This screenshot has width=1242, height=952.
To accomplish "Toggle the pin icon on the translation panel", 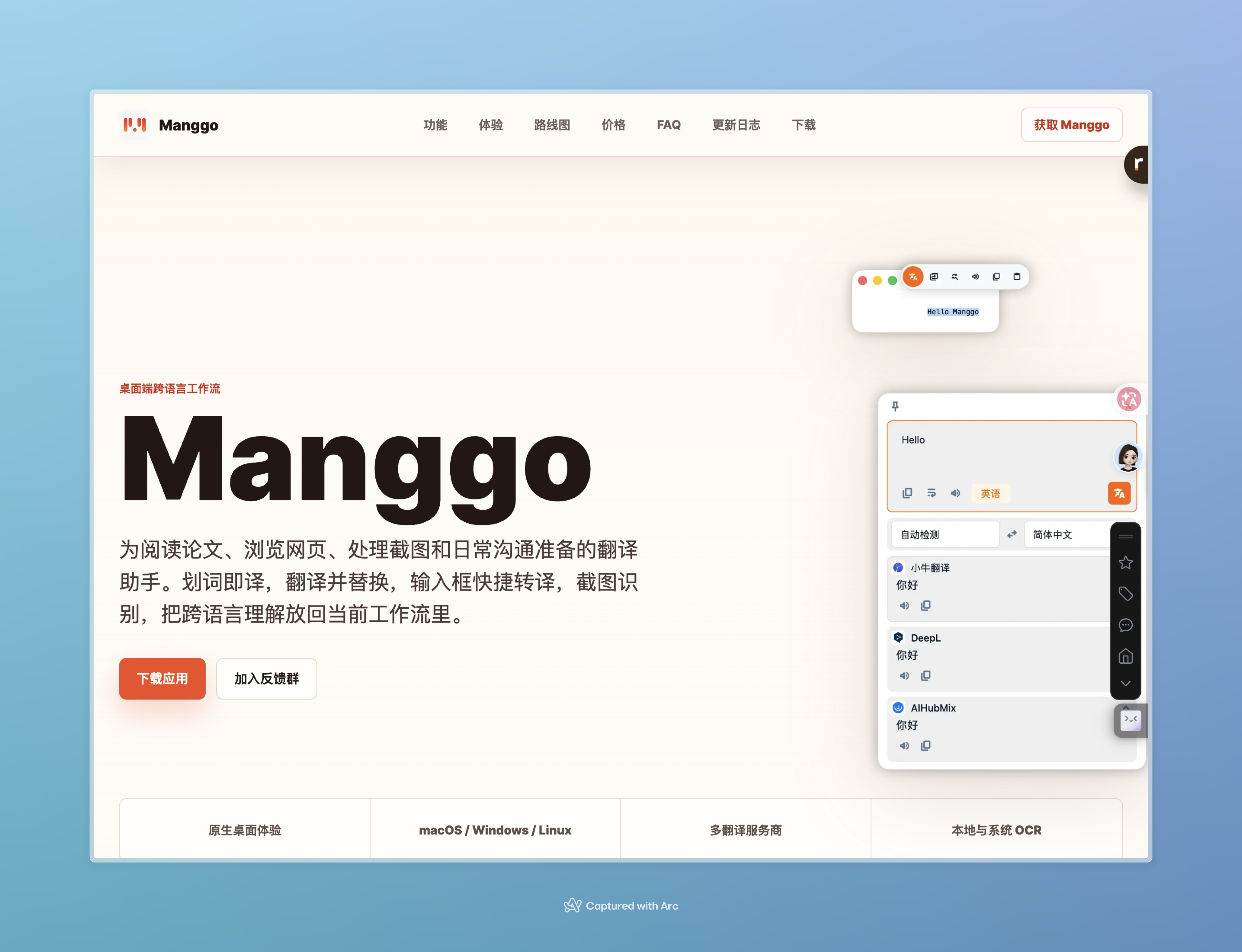I will [895, 406].
